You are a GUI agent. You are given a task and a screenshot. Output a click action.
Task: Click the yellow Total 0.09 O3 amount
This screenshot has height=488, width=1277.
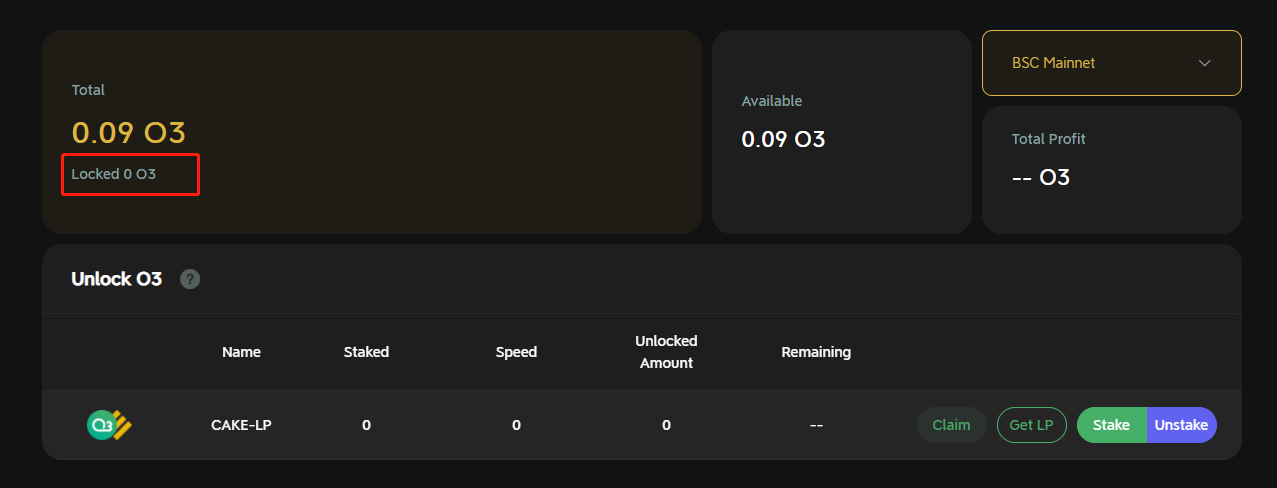coord(129,133)
